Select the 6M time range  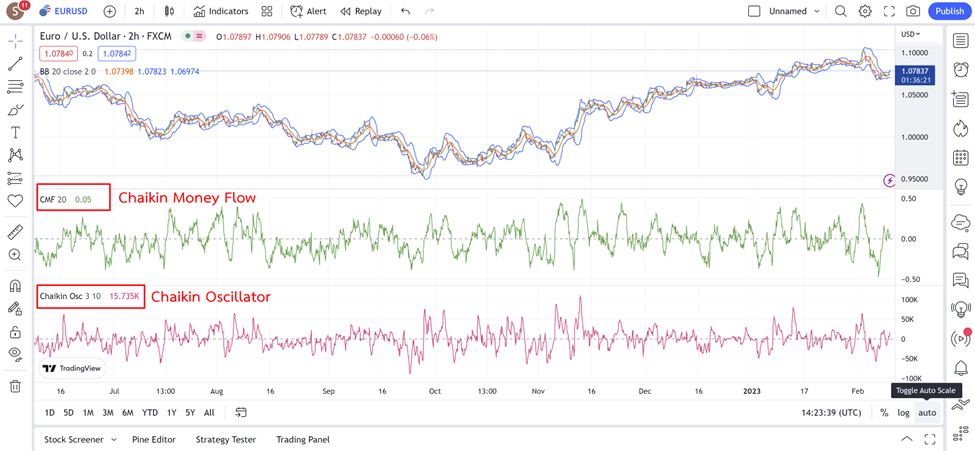click(128, 412)
